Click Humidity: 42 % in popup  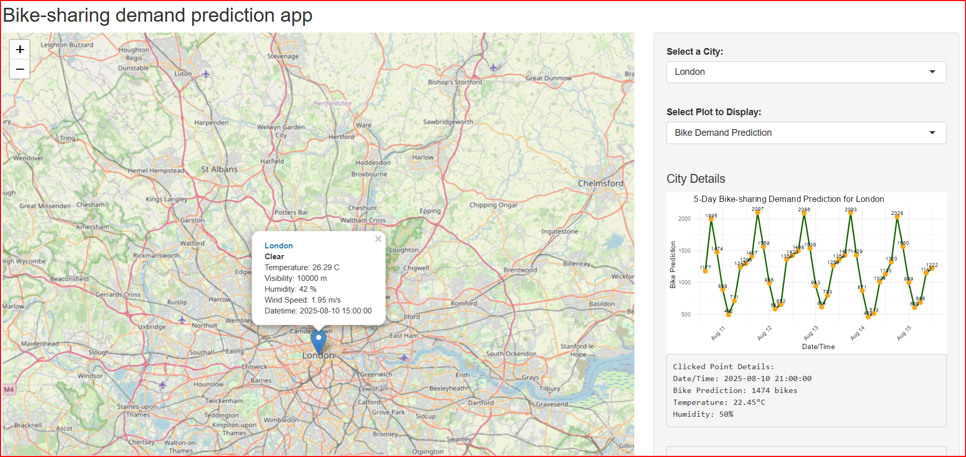(290, 289)
